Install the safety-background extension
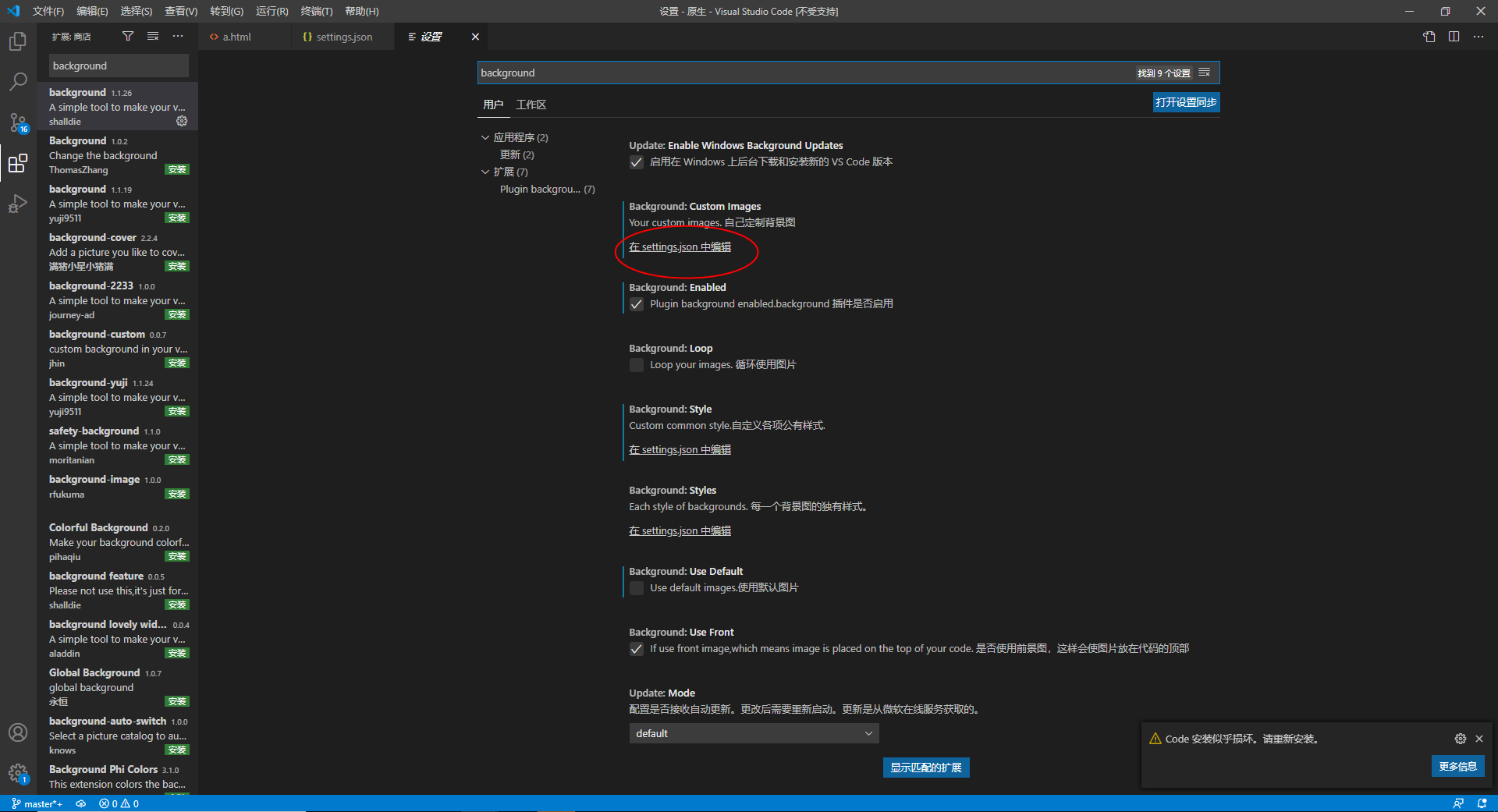This screenshot has width=1498, height=812. pyautogui.click(x=177, y=459)
